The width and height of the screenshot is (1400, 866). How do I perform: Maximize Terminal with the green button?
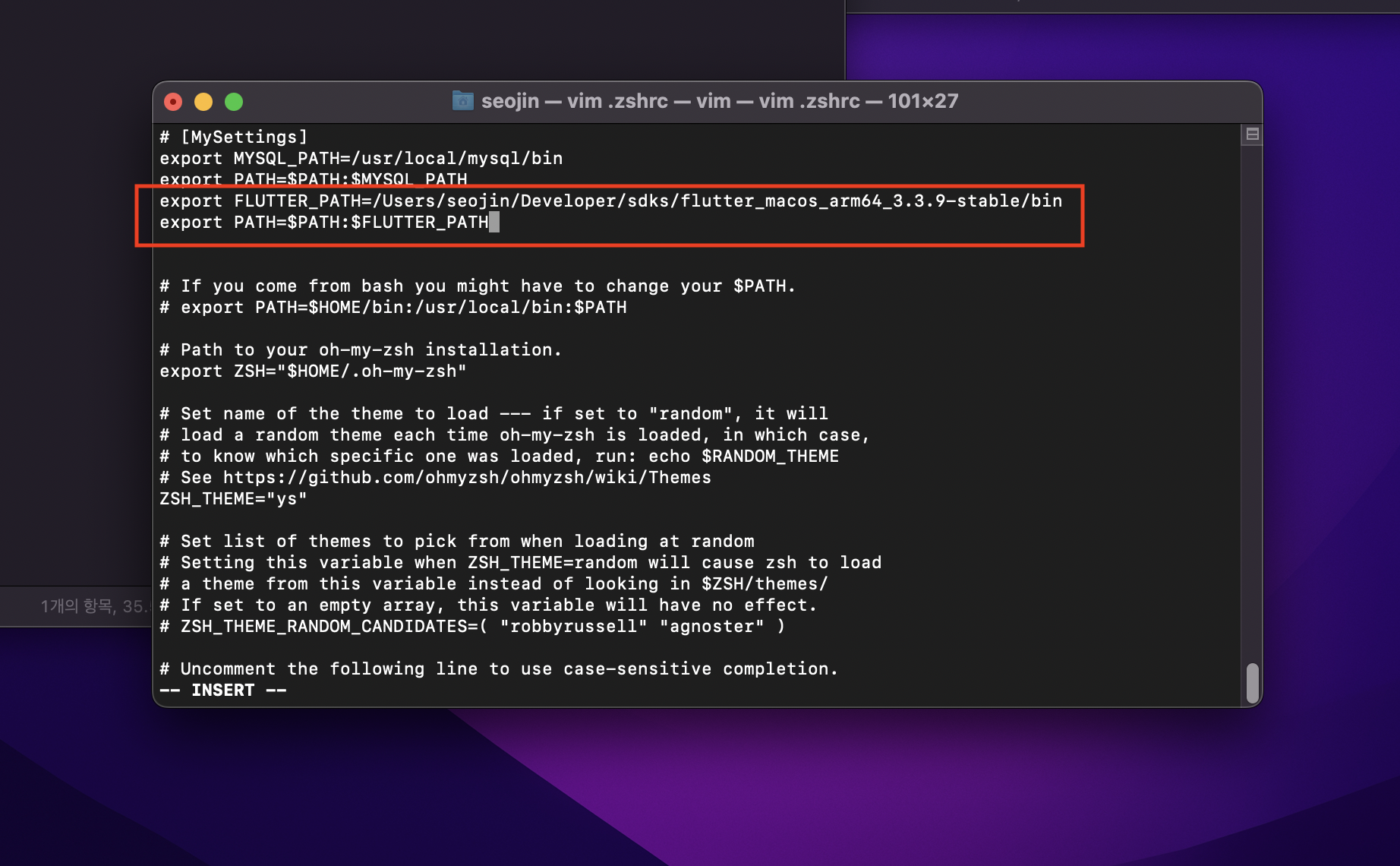pos(234,102)
